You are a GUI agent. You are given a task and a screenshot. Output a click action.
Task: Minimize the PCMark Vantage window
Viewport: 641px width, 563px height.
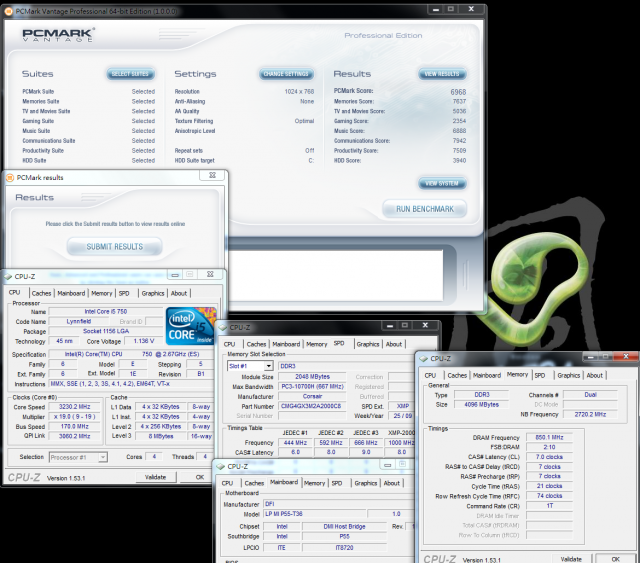pyautogui.click(x=436, y=9)
